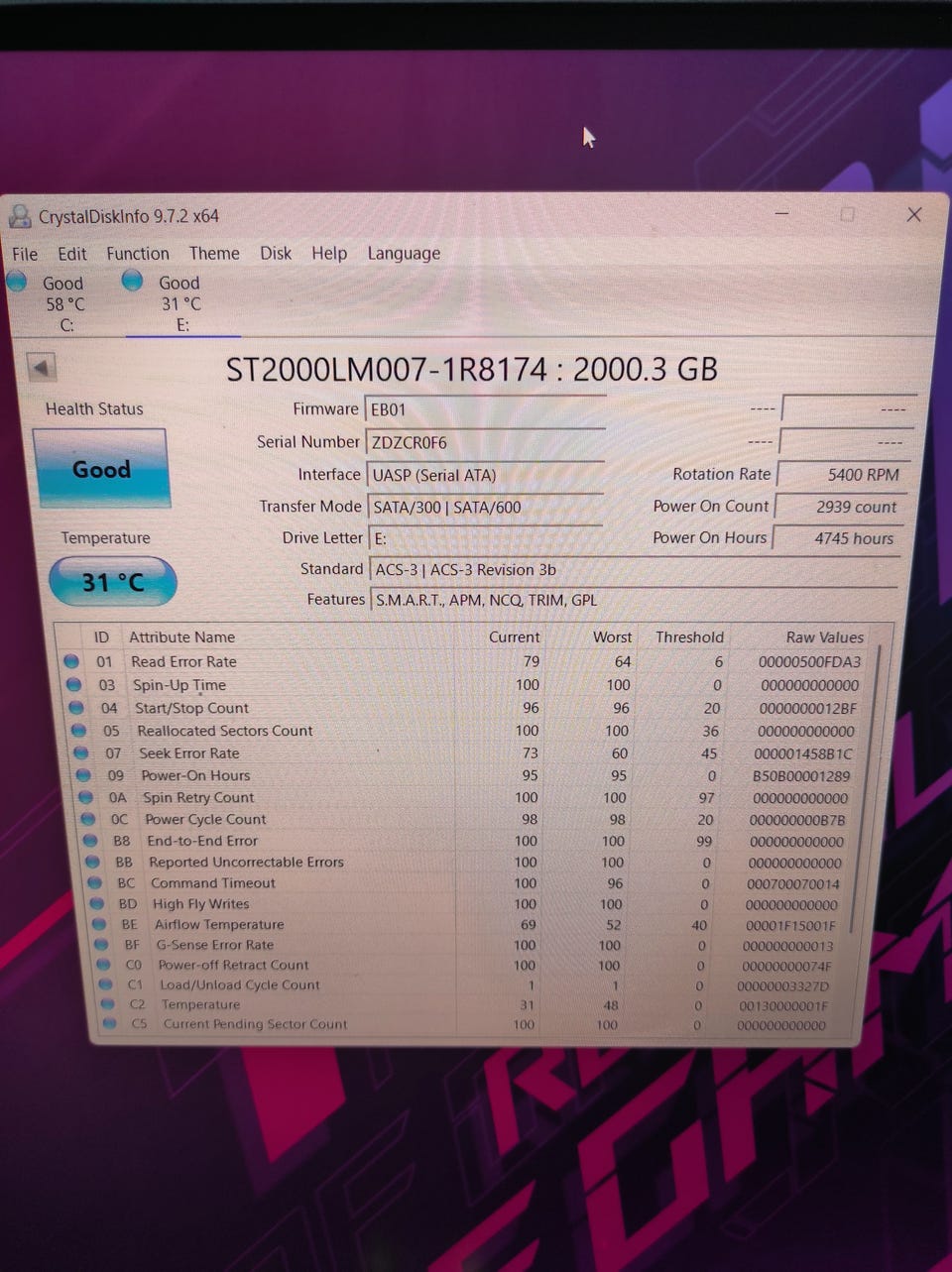This screenshot has width=952, height=1272.
Task: Minimize the CrystalDiskInfo window
Action: point(782,213)
